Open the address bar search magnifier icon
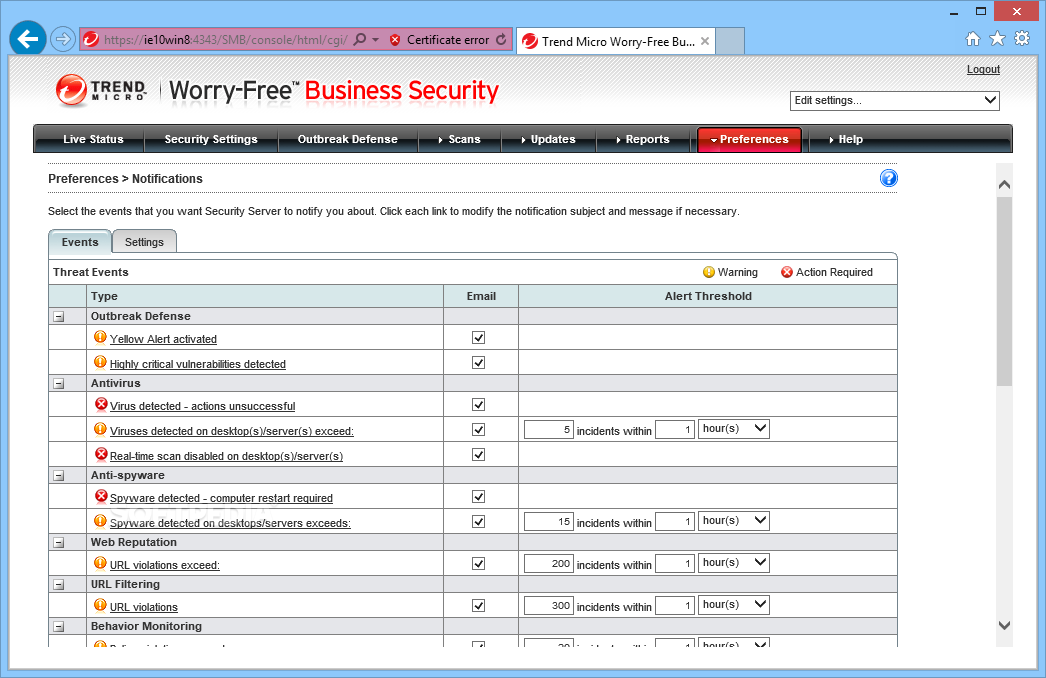Viewport: 1046px width, 678px height. pos(360,39)
